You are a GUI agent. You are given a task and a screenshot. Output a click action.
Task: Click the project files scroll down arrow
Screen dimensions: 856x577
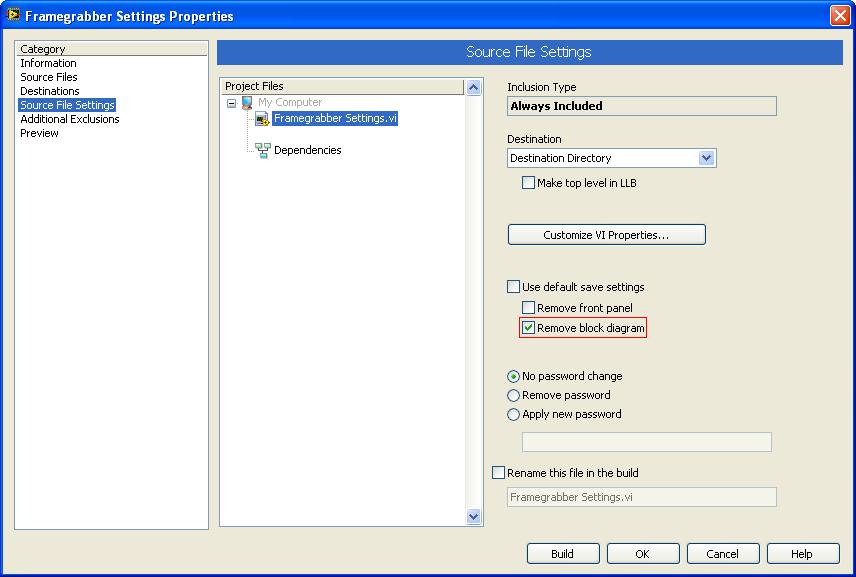[x=474, y=516]
